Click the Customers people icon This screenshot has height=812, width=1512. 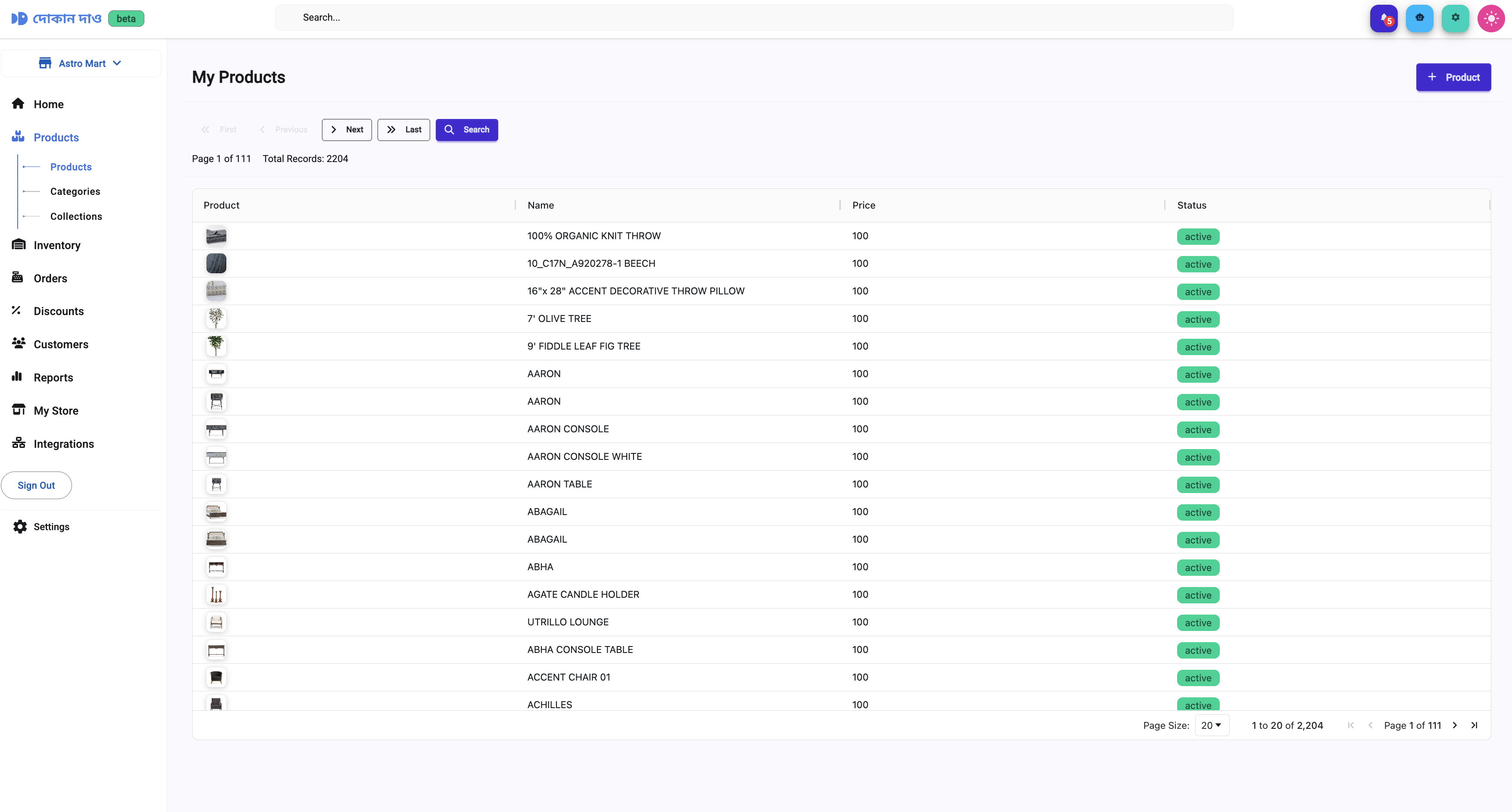click(x=19, y=344)
